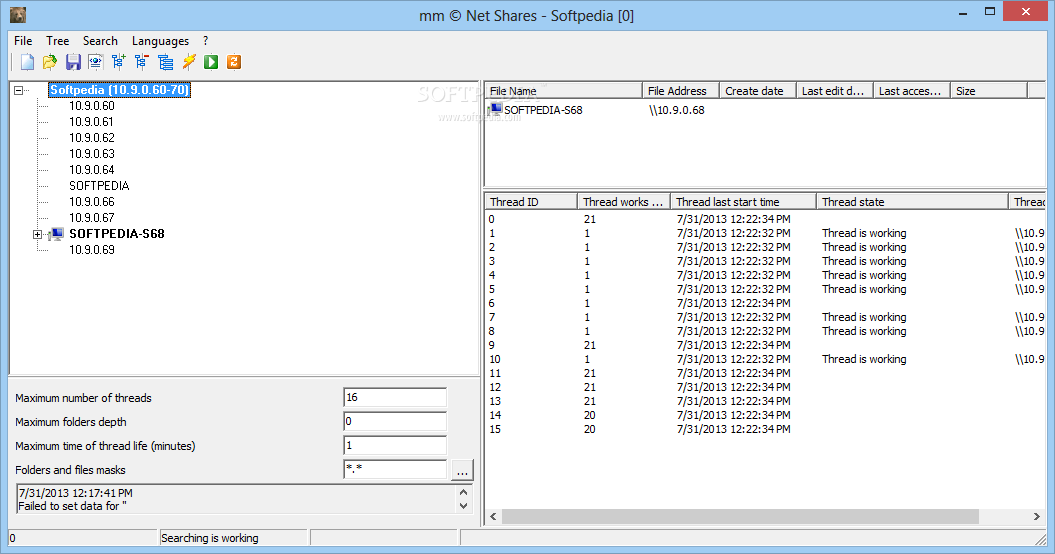Click the SOFTPEDIA-S68 name in the file list

543,110
